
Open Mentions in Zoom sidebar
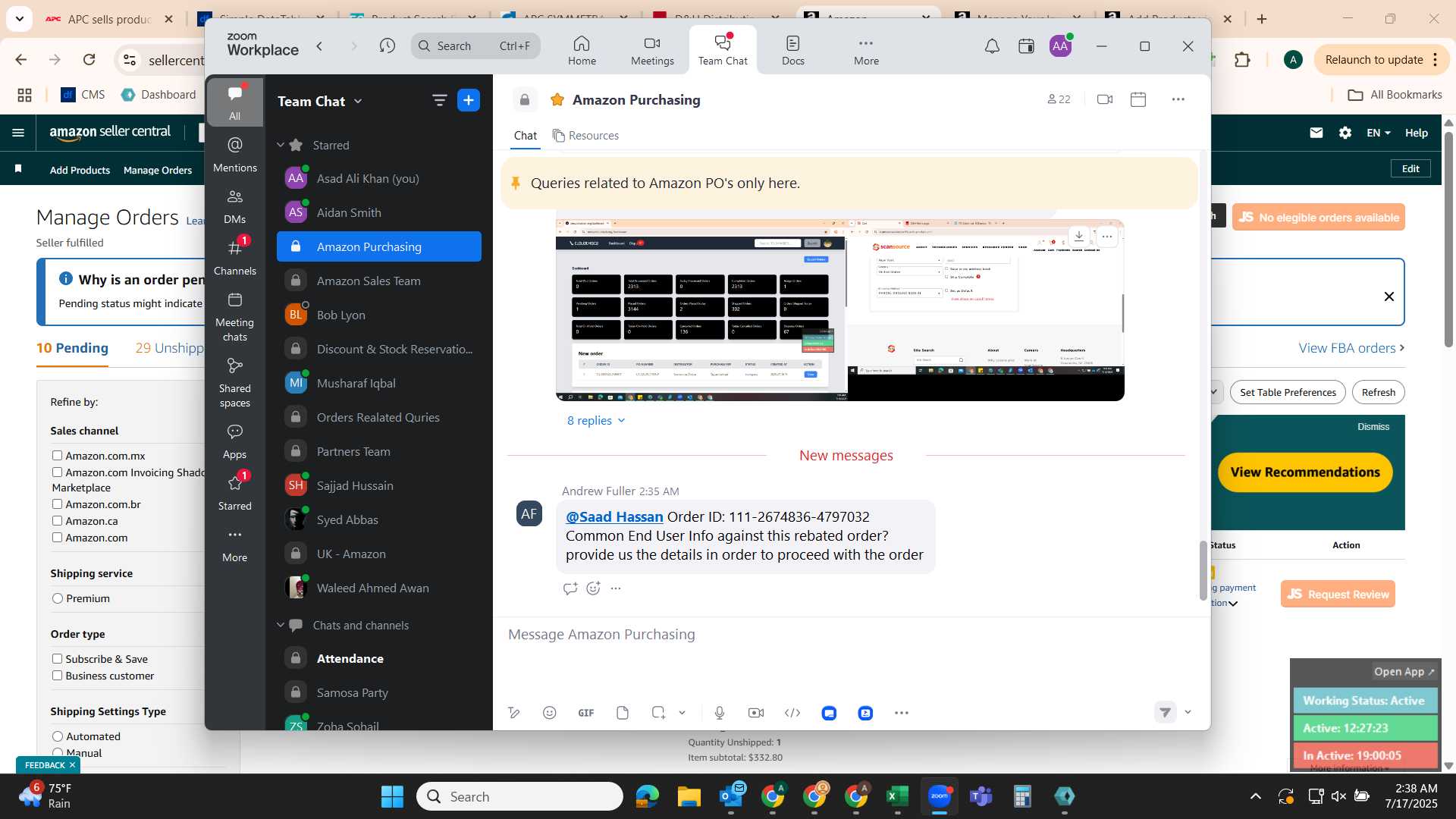point(235,154)
